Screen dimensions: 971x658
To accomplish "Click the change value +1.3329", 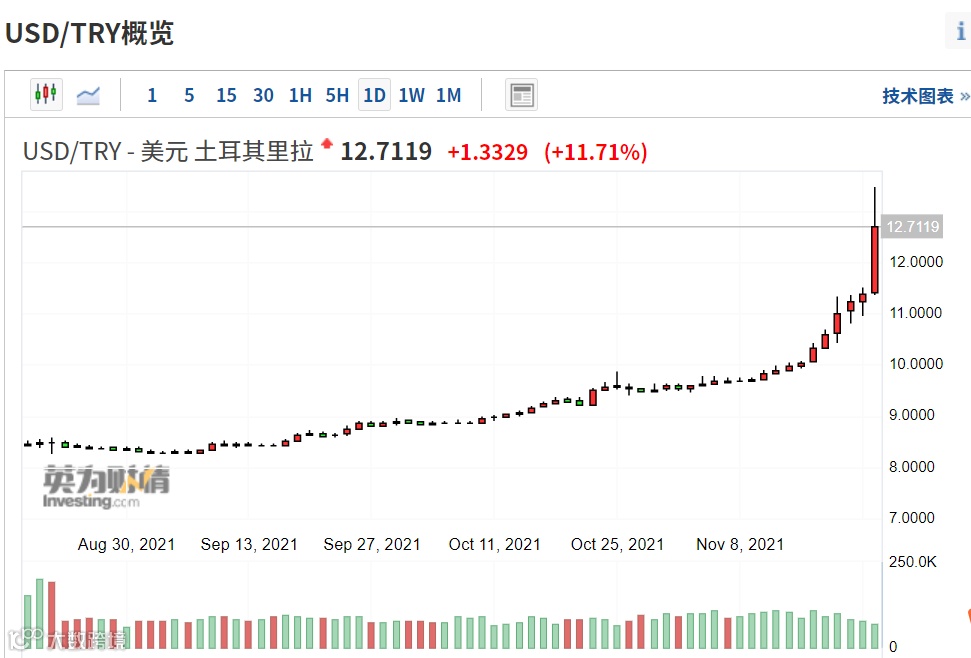I will pos(487,152).
